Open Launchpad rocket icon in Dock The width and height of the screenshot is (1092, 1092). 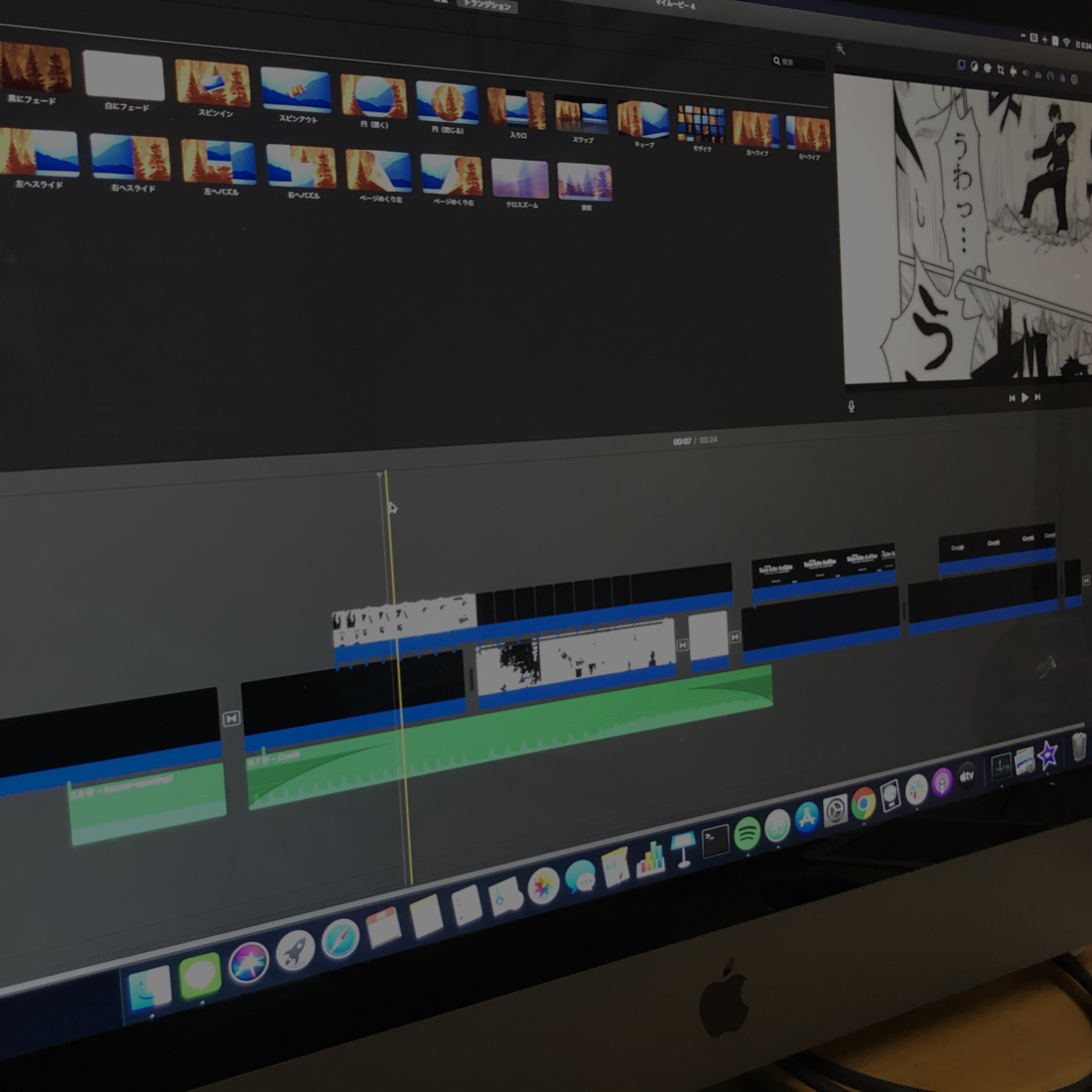click(x=295, y=950)
